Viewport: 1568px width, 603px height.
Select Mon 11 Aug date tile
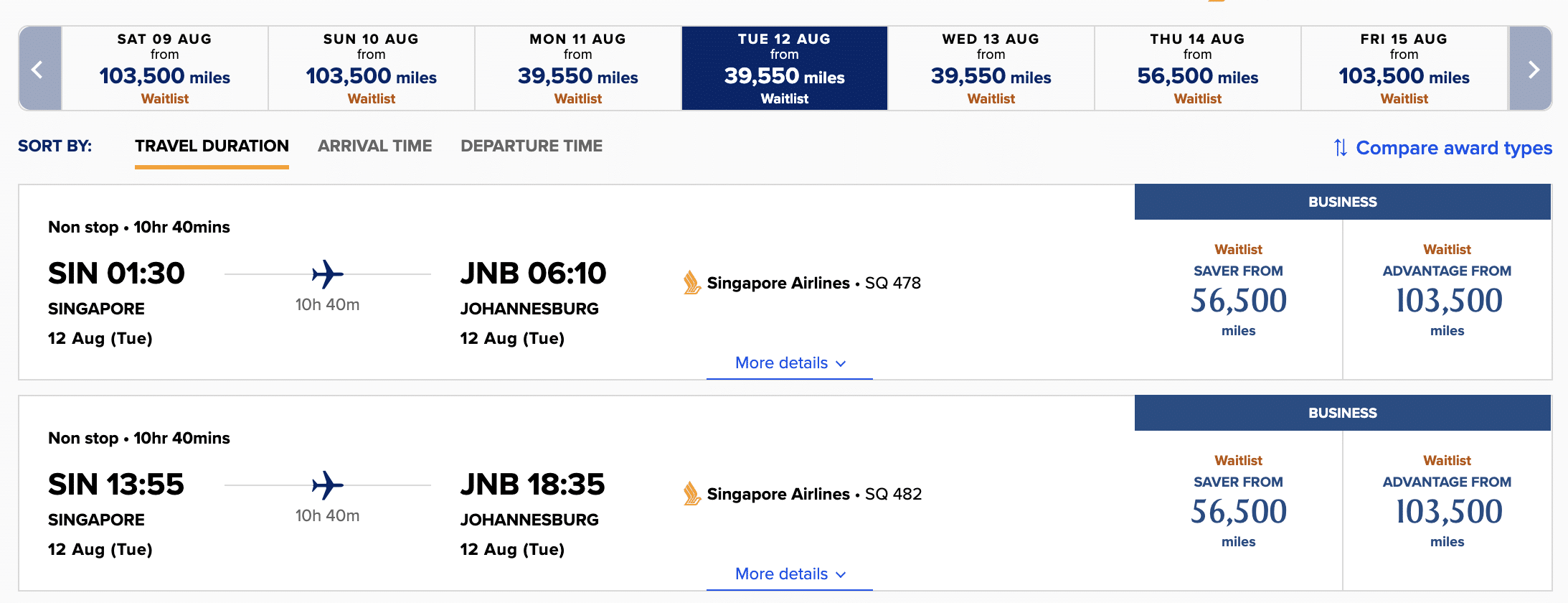[578, 69]
